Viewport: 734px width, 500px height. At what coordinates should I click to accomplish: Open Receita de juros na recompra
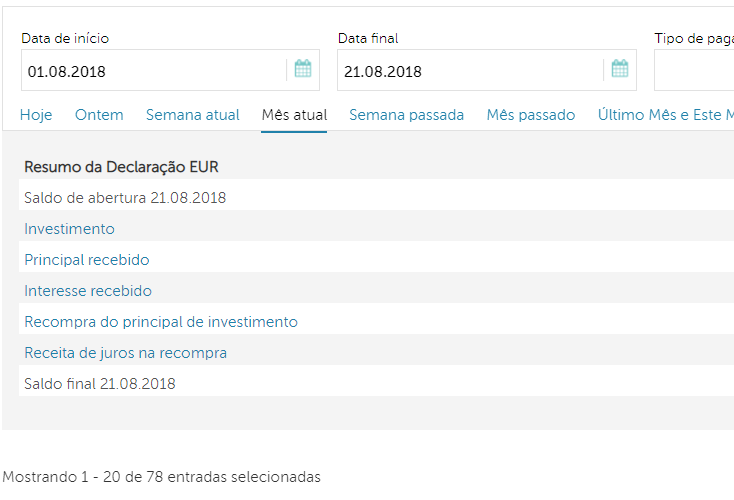point(125,353)
